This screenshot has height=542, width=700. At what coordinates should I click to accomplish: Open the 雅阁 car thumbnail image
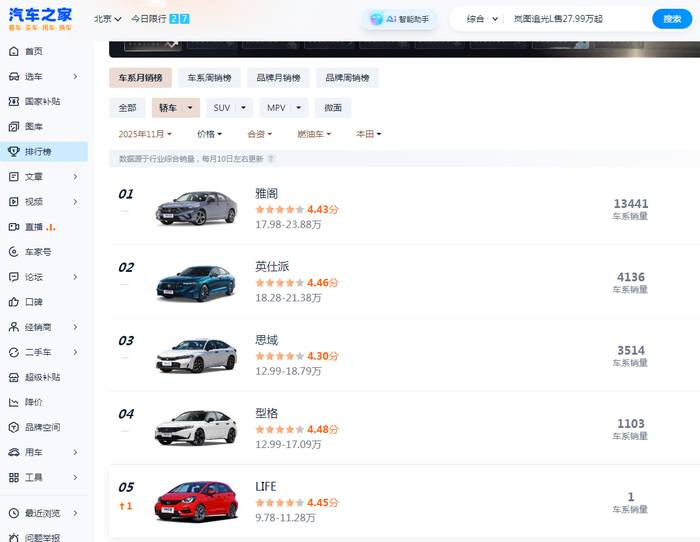click(x=196, y=208)
